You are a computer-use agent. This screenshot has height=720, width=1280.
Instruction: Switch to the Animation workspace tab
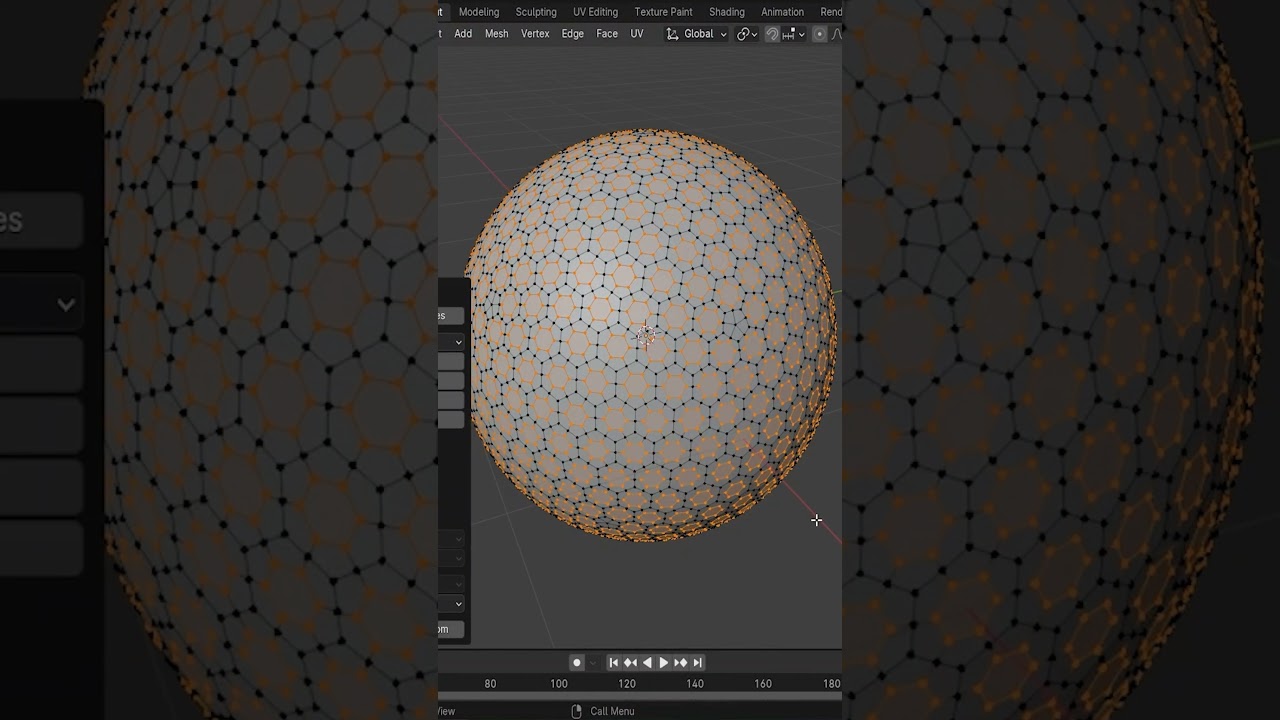(782, 12)
